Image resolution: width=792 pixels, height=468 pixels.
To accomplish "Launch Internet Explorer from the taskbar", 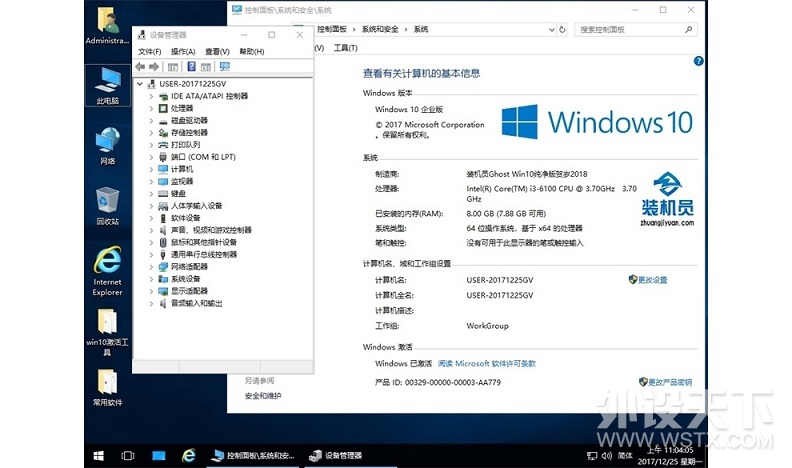I will [188, 456].
